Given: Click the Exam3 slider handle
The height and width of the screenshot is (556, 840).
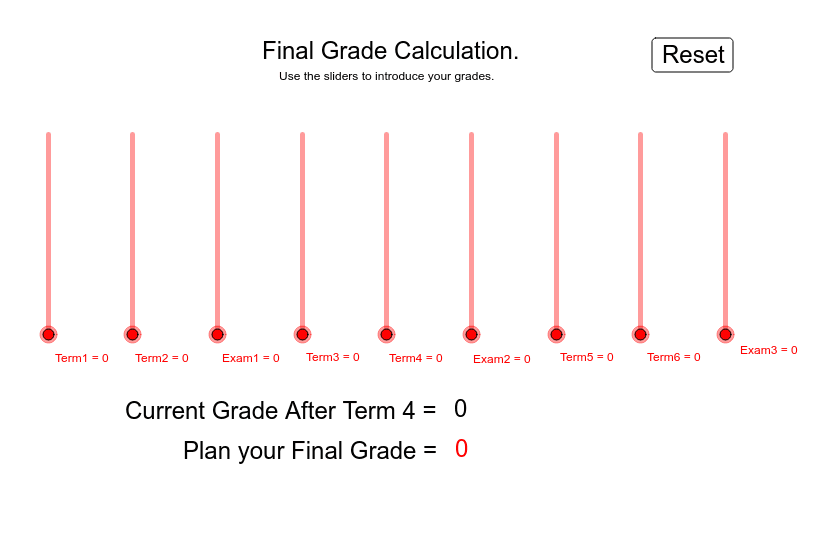Looking at the screenshot, I should tap(725, 335).
